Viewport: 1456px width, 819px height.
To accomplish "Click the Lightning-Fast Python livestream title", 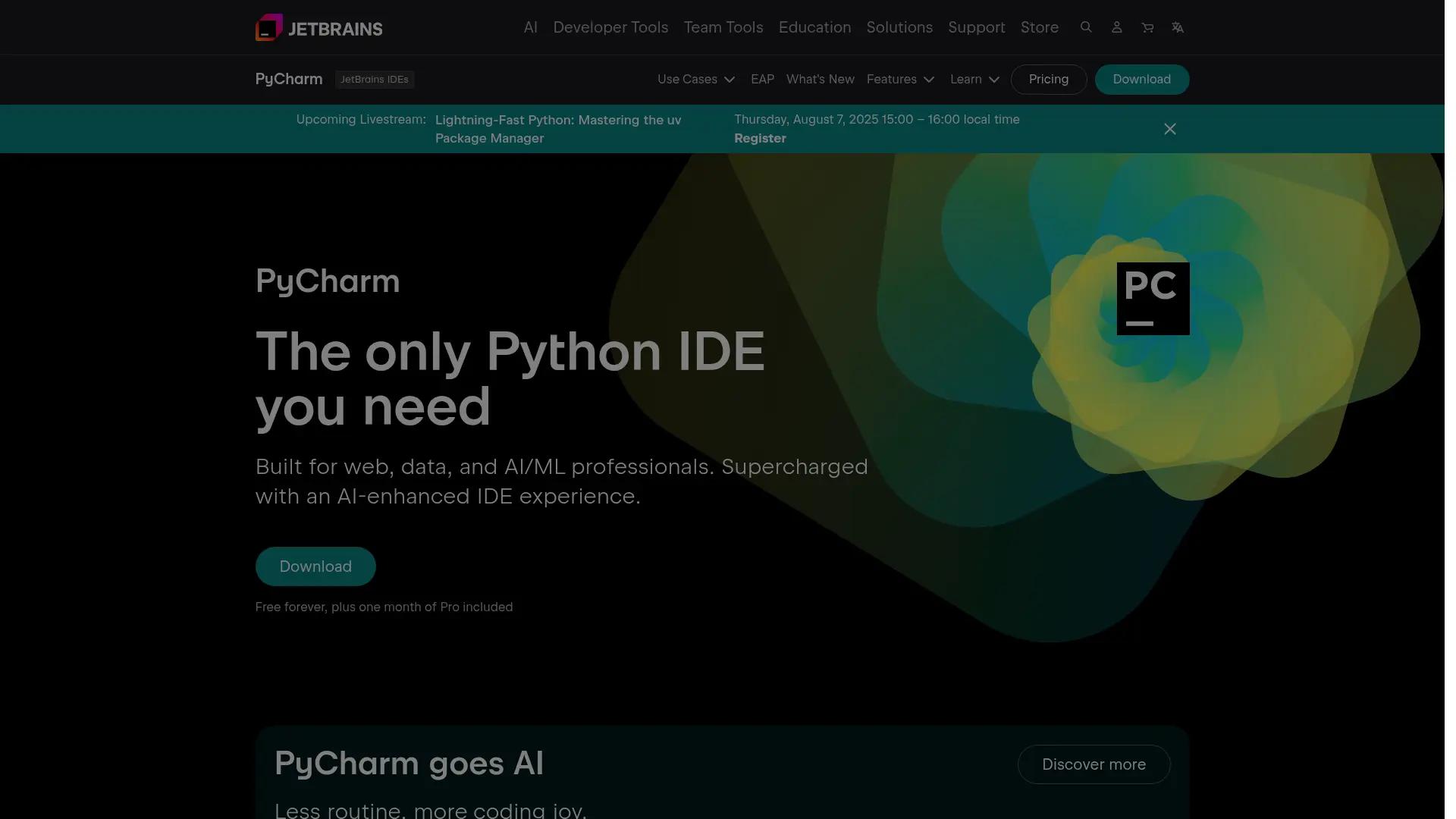I will click(x=557, y=128).
